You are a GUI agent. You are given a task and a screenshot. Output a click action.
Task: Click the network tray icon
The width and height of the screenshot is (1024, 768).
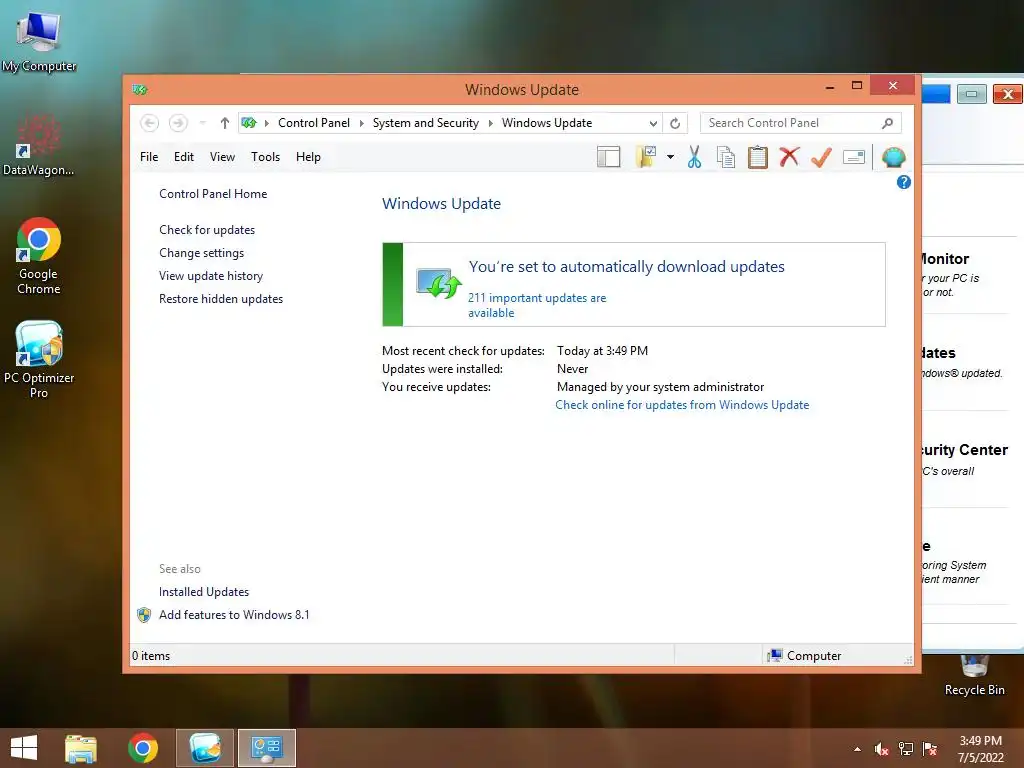[x=906, y=749]
